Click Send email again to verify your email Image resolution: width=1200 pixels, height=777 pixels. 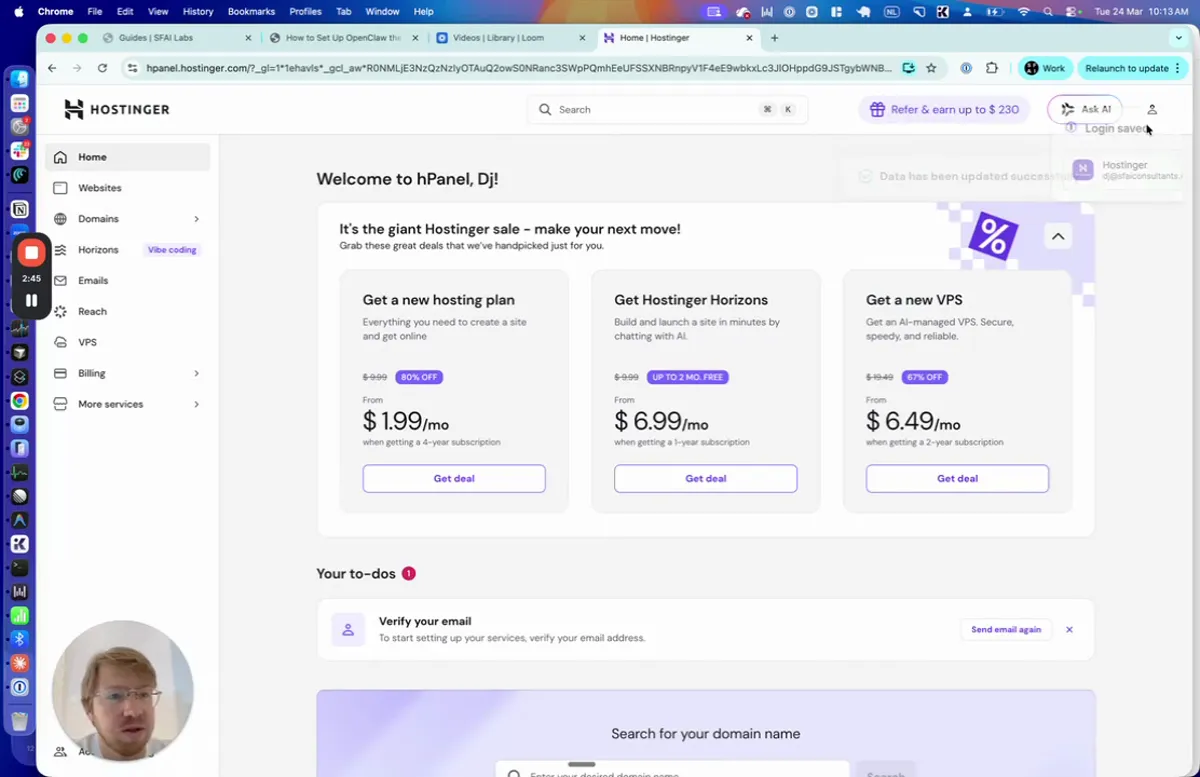click(1006, 629)
